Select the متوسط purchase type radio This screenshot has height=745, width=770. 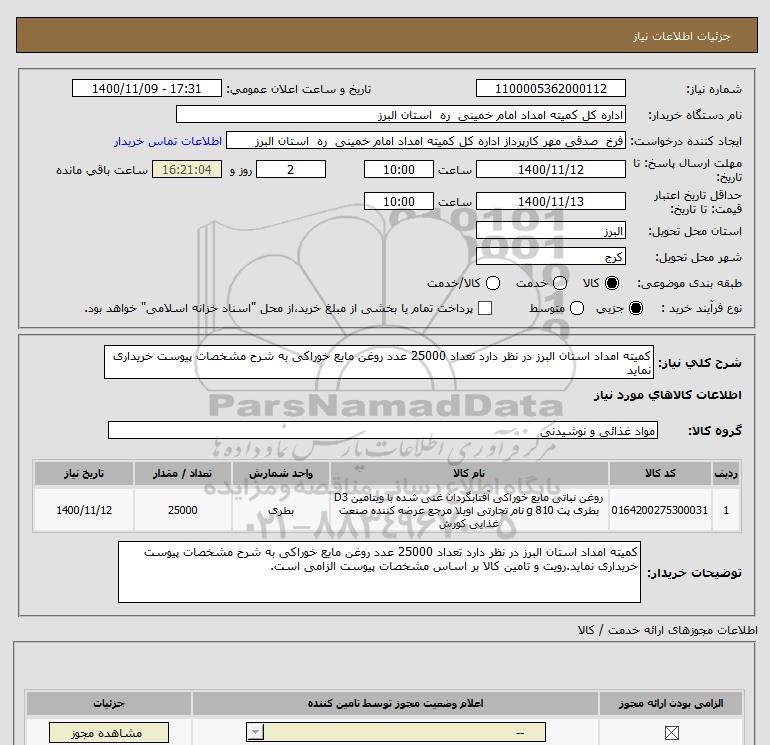tap(577, 308)
